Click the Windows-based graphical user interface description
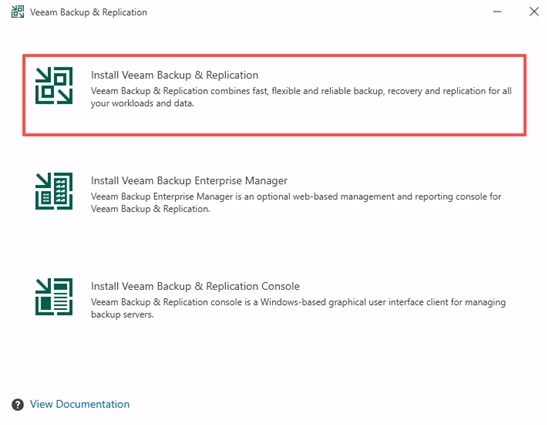This screenshot has width=547, height=425. 298,308
